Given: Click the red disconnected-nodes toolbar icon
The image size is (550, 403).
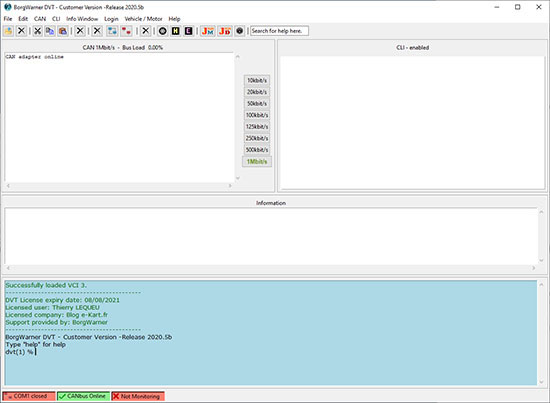Looking at the screenshot, I should click(x=126, y=31).
